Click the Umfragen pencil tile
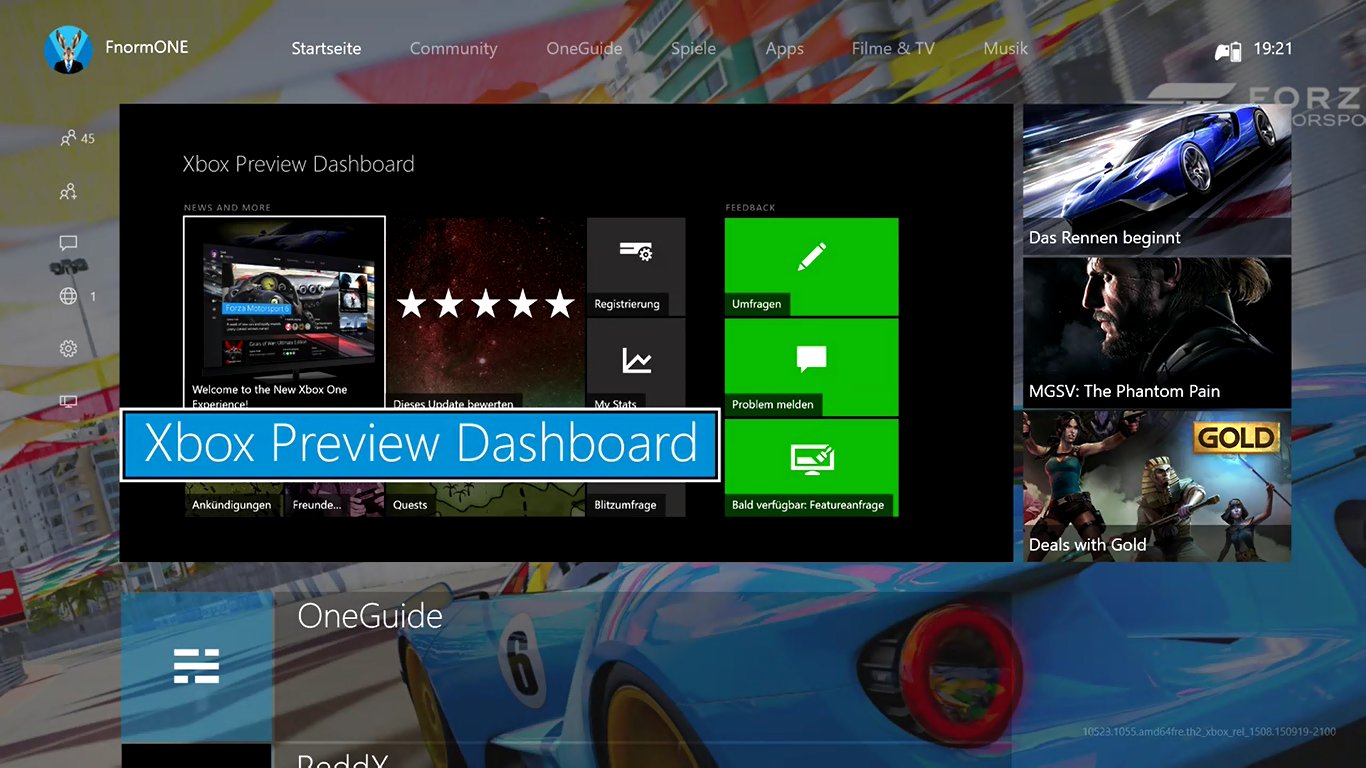Screen dimensions: 1366x768 point(811,266)
